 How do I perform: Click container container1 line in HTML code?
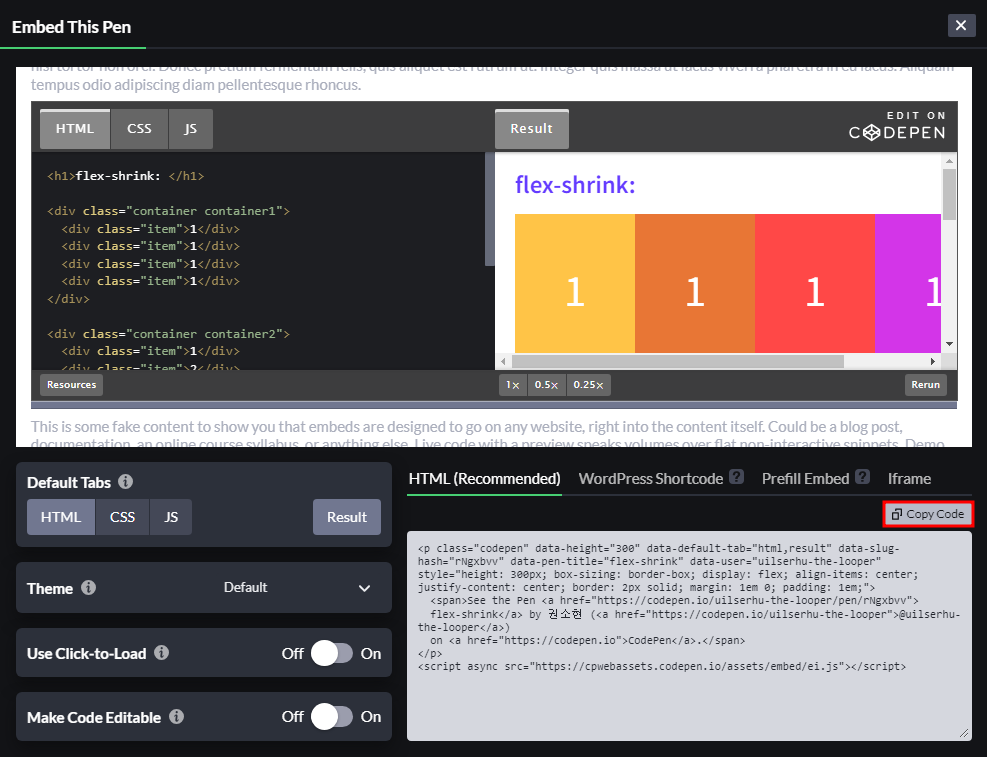tap(168, 211)
